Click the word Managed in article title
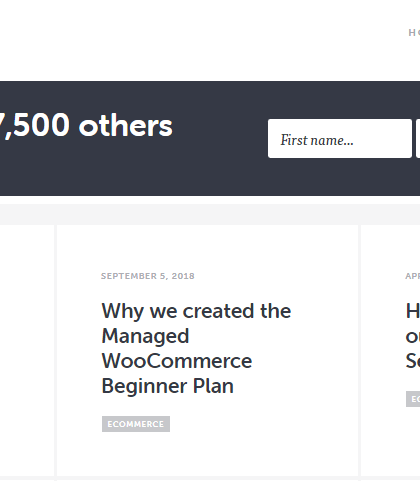420x481 pixels. pyautogui.click(x=145, y=337)
